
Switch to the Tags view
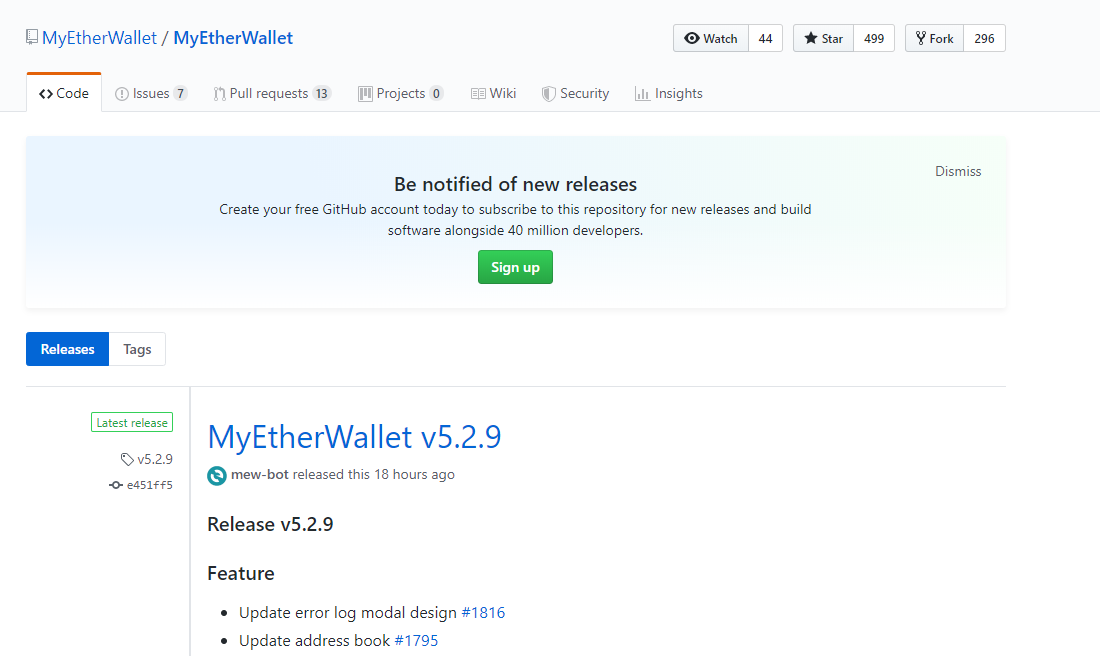pos(138,349)
